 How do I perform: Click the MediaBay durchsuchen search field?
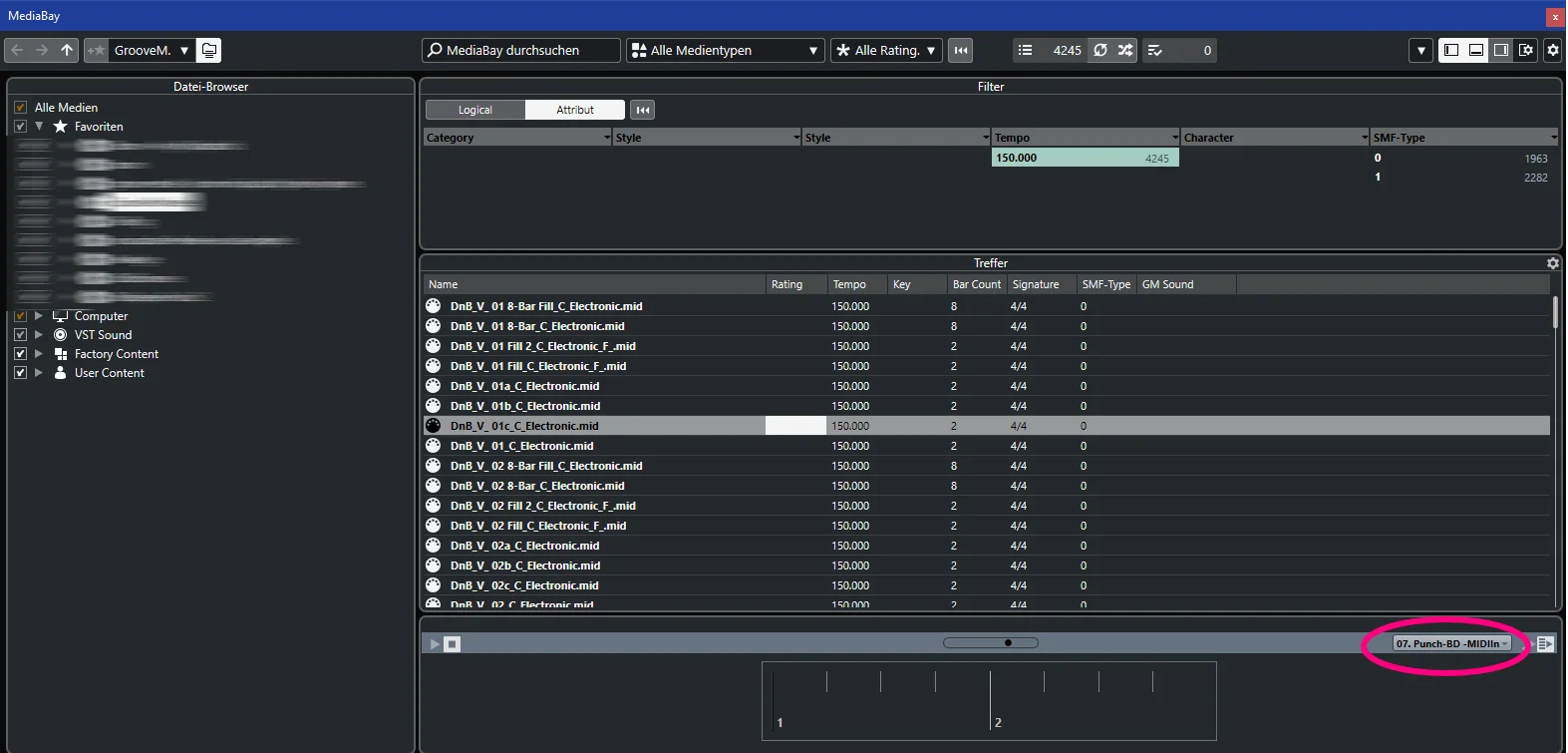pyautogui.click(x=522, y=50)
